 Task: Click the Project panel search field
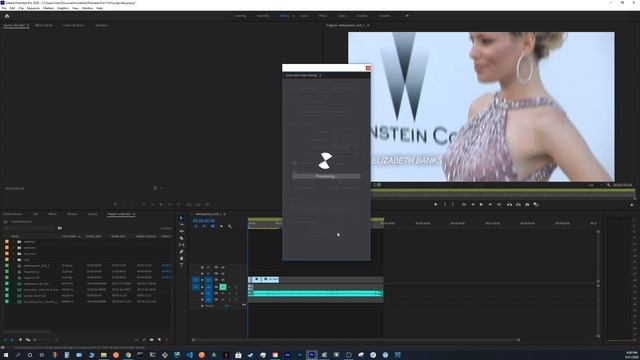coord(29,228)
